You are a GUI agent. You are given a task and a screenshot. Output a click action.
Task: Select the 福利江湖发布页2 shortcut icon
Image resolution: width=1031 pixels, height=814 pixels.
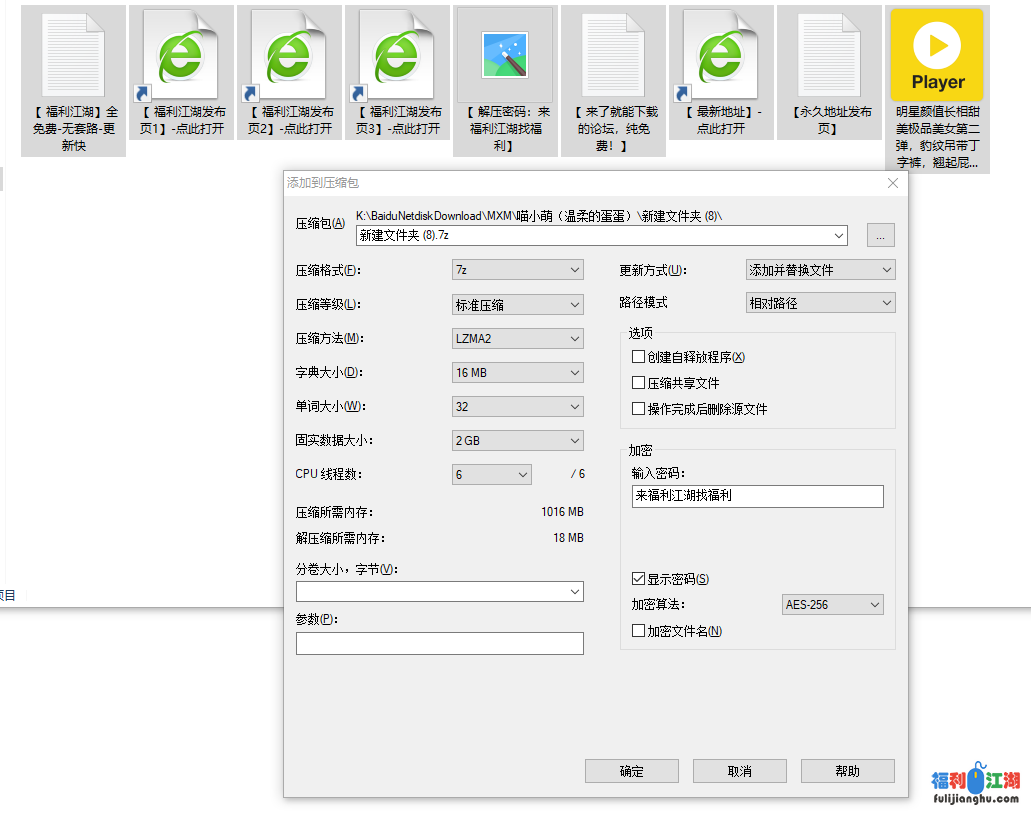(290, 55)
